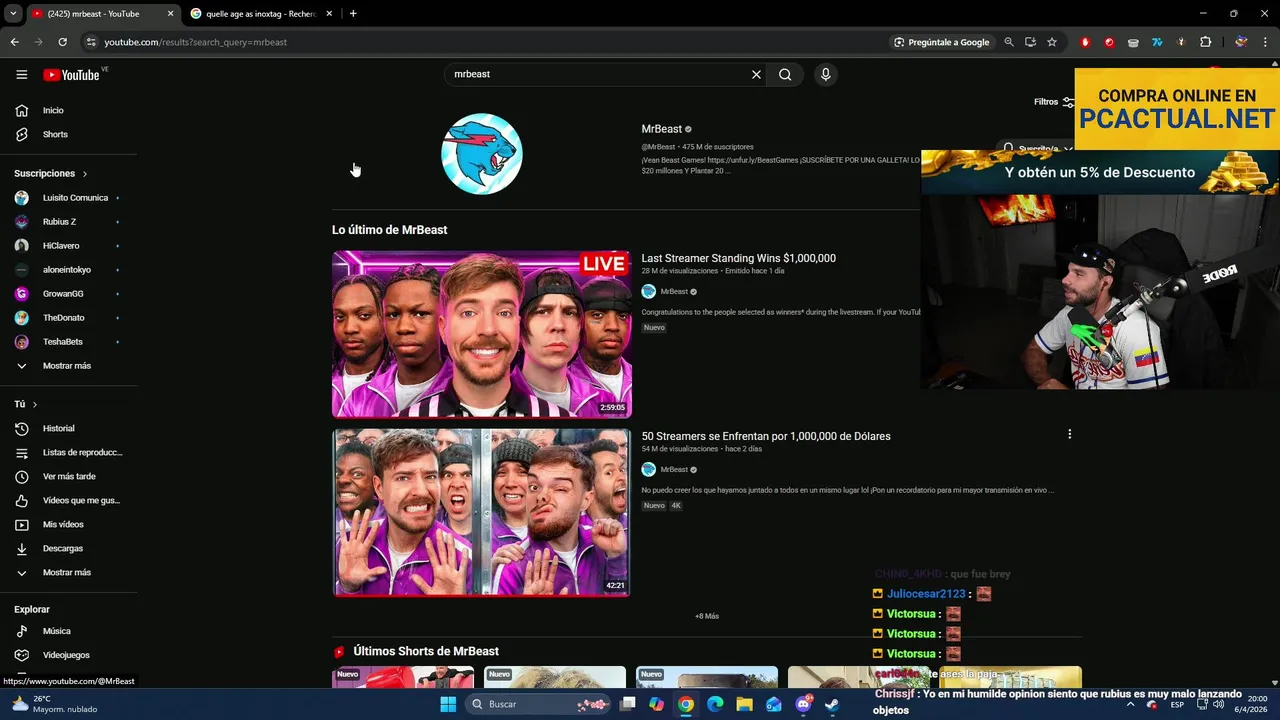1280x720 pixels.
Task: Open File Explorer from the taskbar
Action: click(744, 704)
